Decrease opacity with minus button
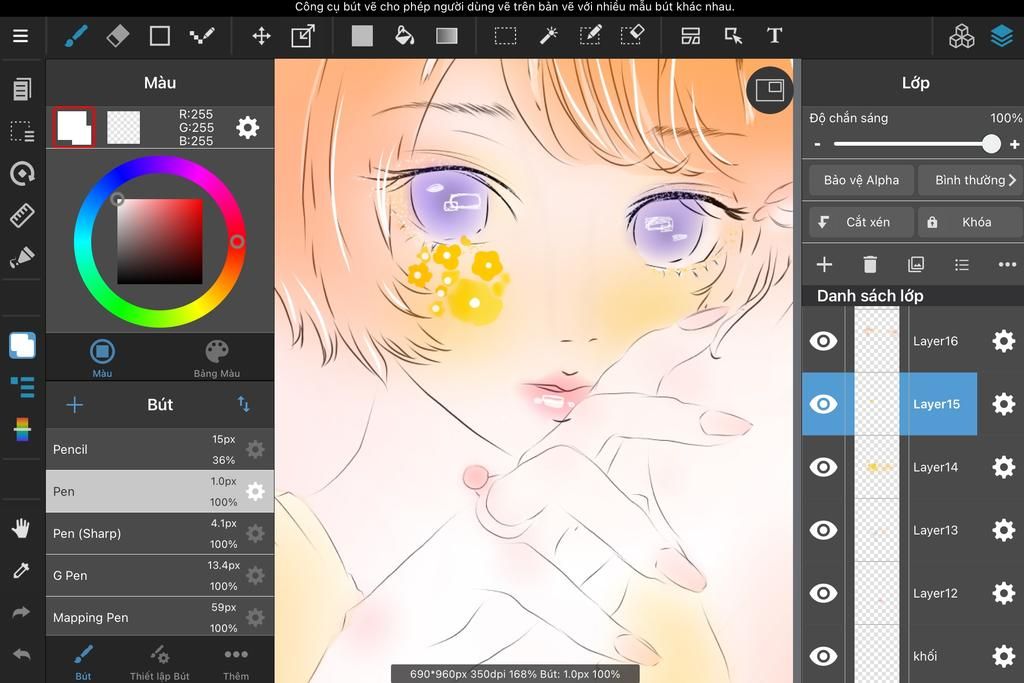 point(817,144)
